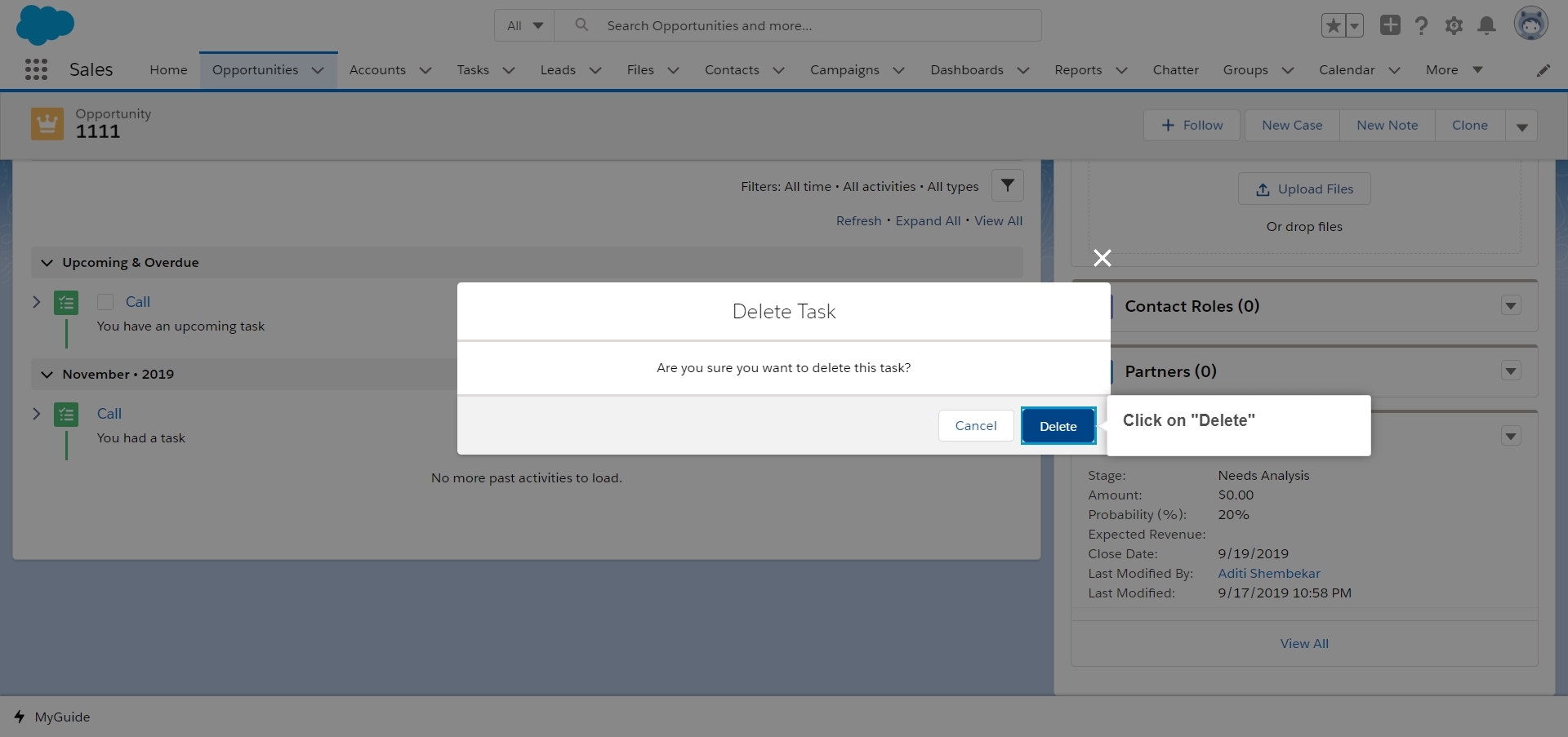Open the Campaigns tab

click(x=844, y=70)
